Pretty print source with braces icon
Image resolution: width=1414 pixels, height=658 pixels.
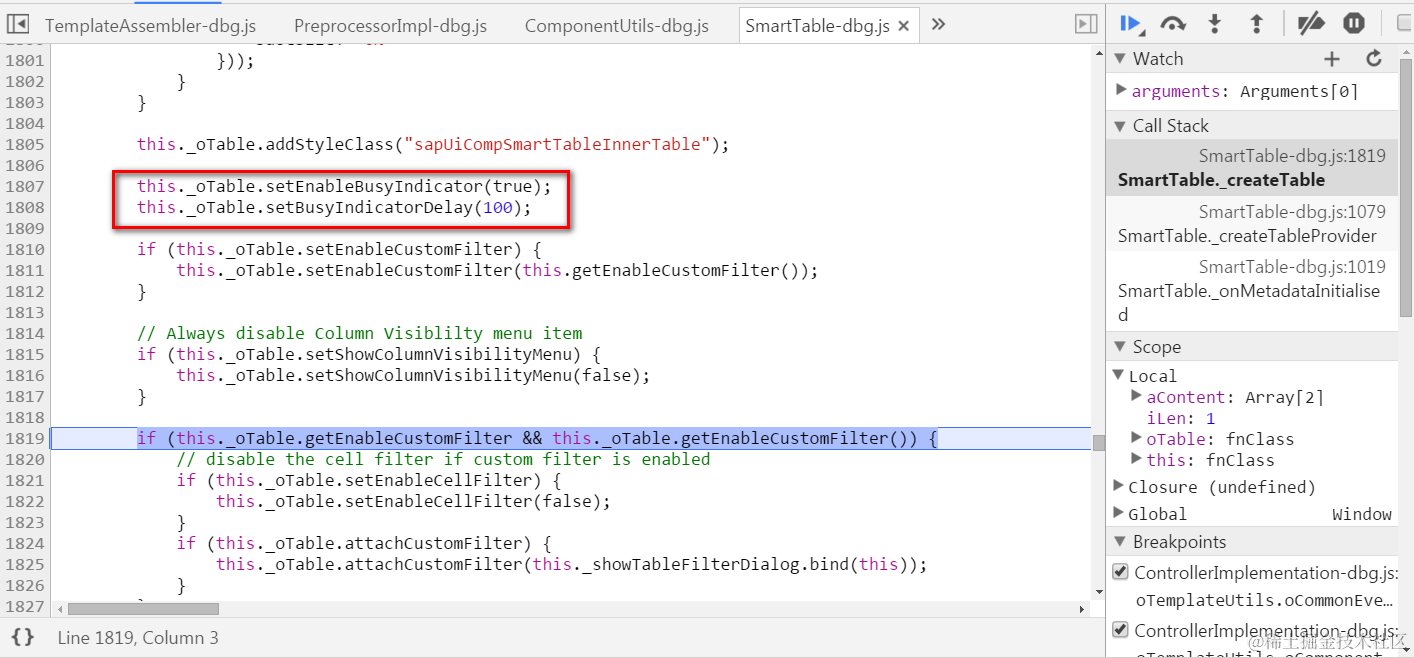(23, 637)
